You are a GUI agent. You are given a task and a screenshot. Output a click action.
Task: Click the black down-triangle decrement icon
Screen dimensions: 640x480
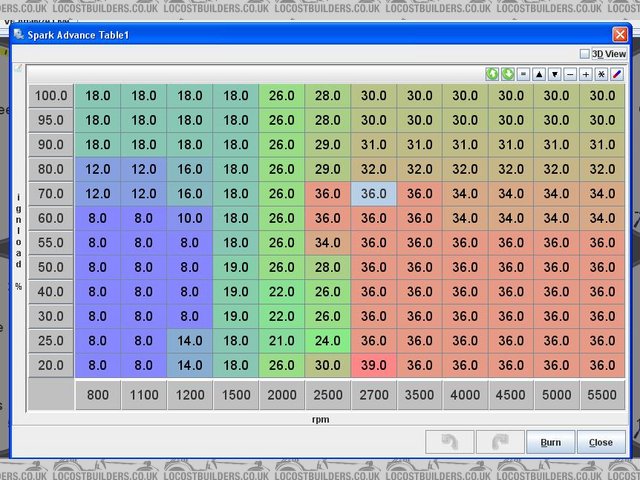(x=554, y=74)
